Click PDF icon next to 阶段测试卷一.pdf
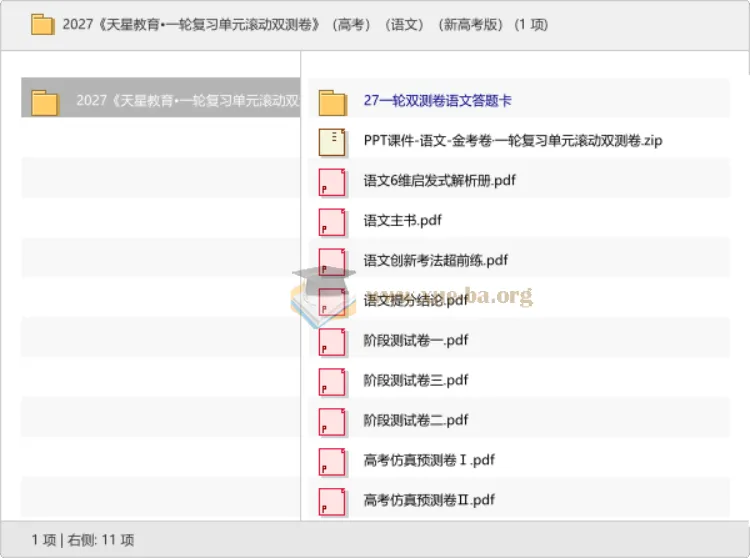This screenshot has height=558, width=750. tap(332, 342)
